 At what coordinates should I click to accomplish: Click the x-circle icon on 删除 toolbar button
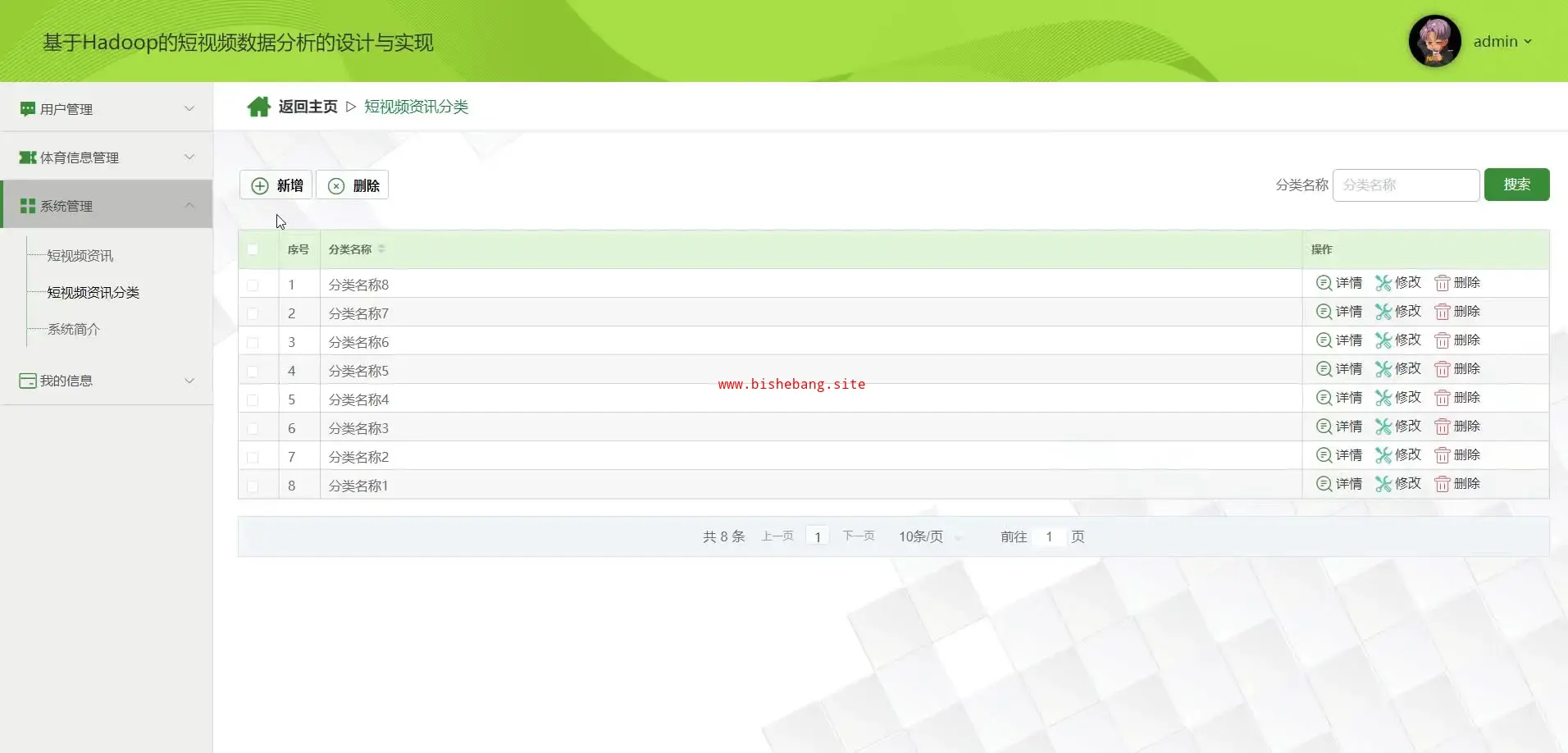coord(336,186)
